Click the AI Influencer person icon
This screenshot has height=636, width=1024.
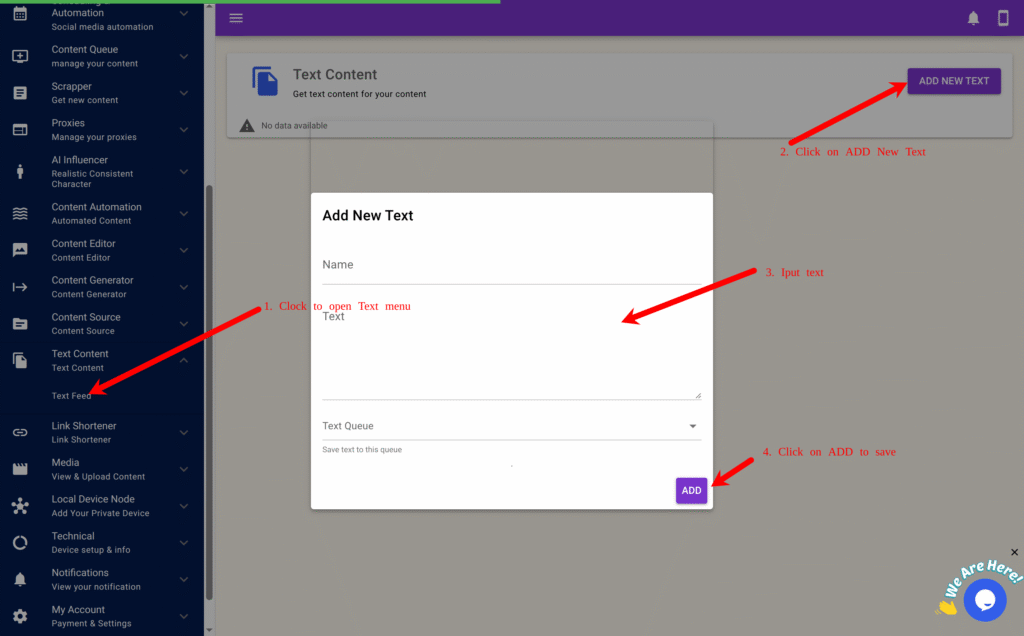[20, 171]
